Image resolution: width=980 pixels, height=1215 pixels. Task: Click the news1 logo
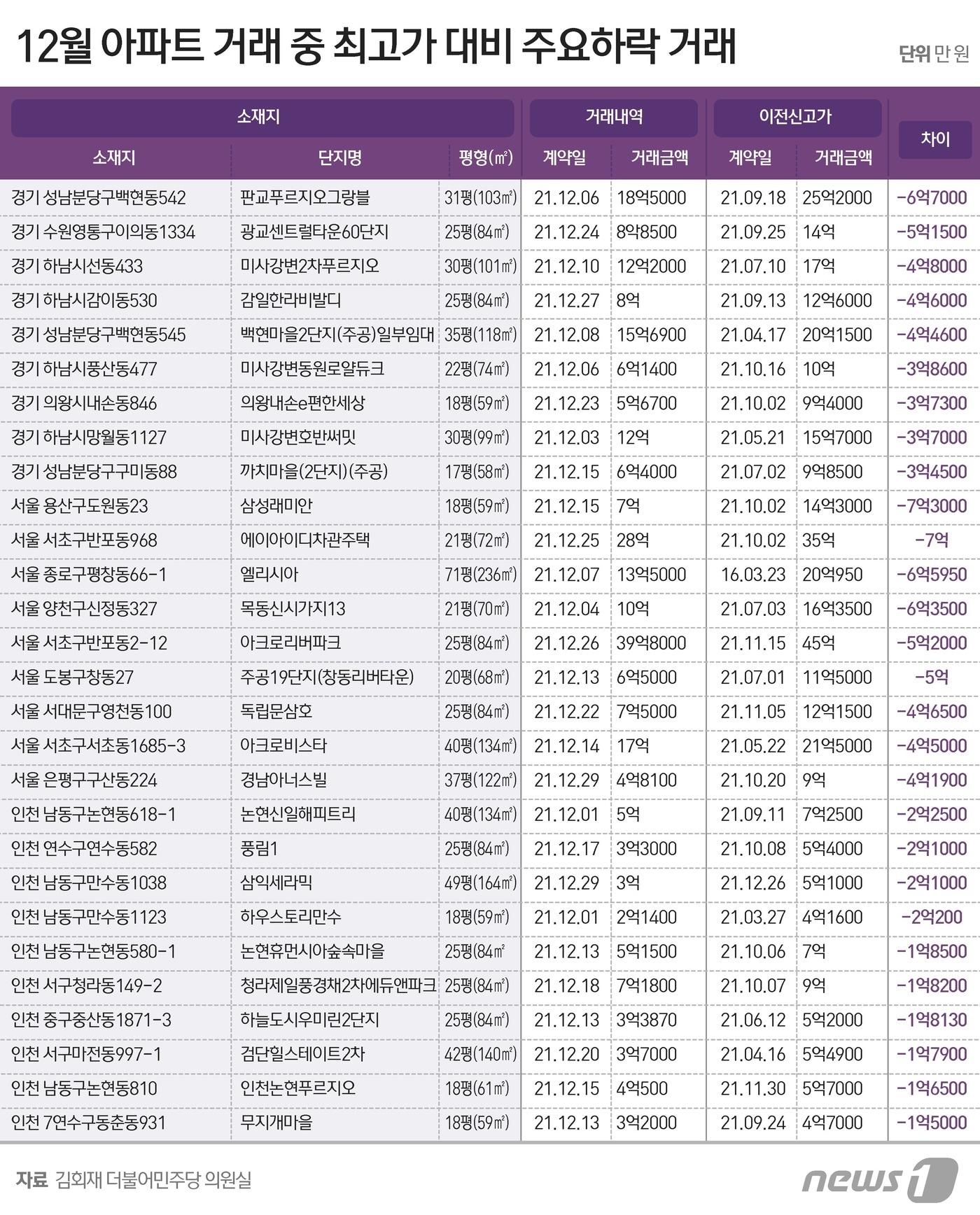tap(879, 1179)
